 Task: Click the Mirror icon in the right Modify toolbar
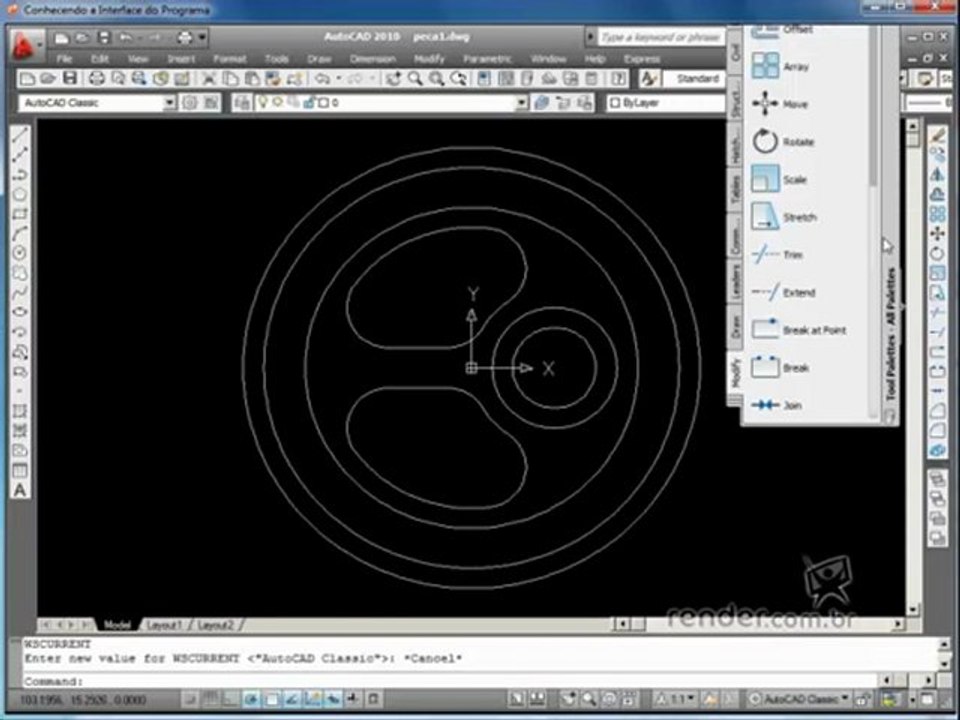click(937, 174)
